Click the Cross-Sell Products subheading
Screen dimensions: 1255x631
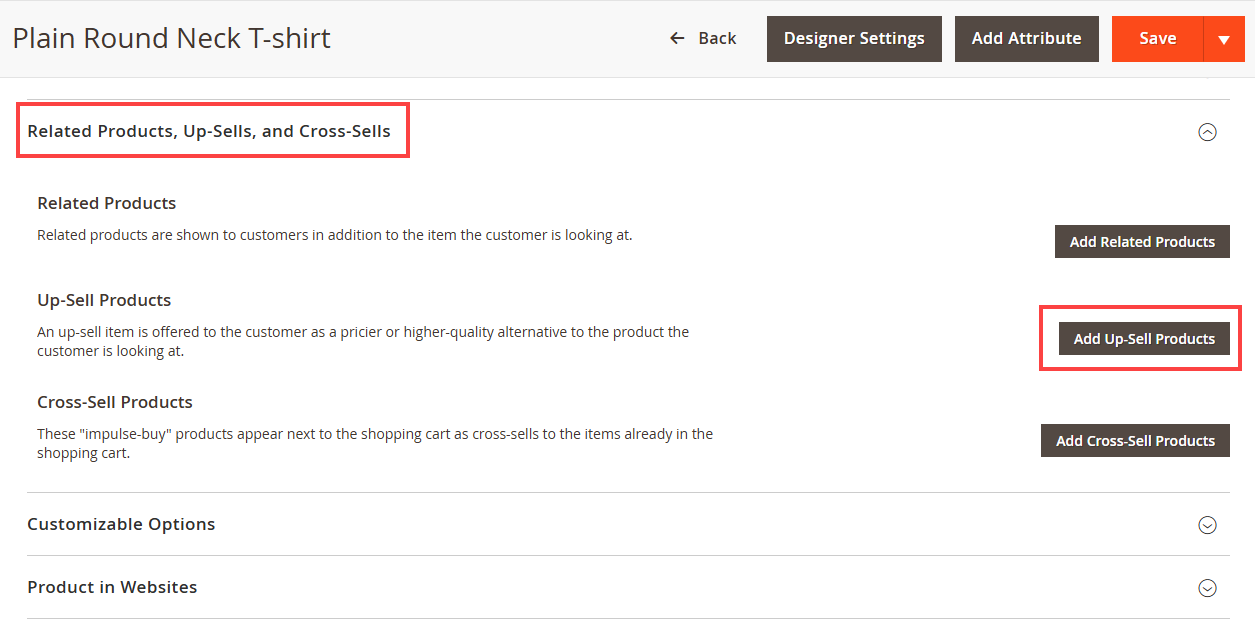pos(114,402)
